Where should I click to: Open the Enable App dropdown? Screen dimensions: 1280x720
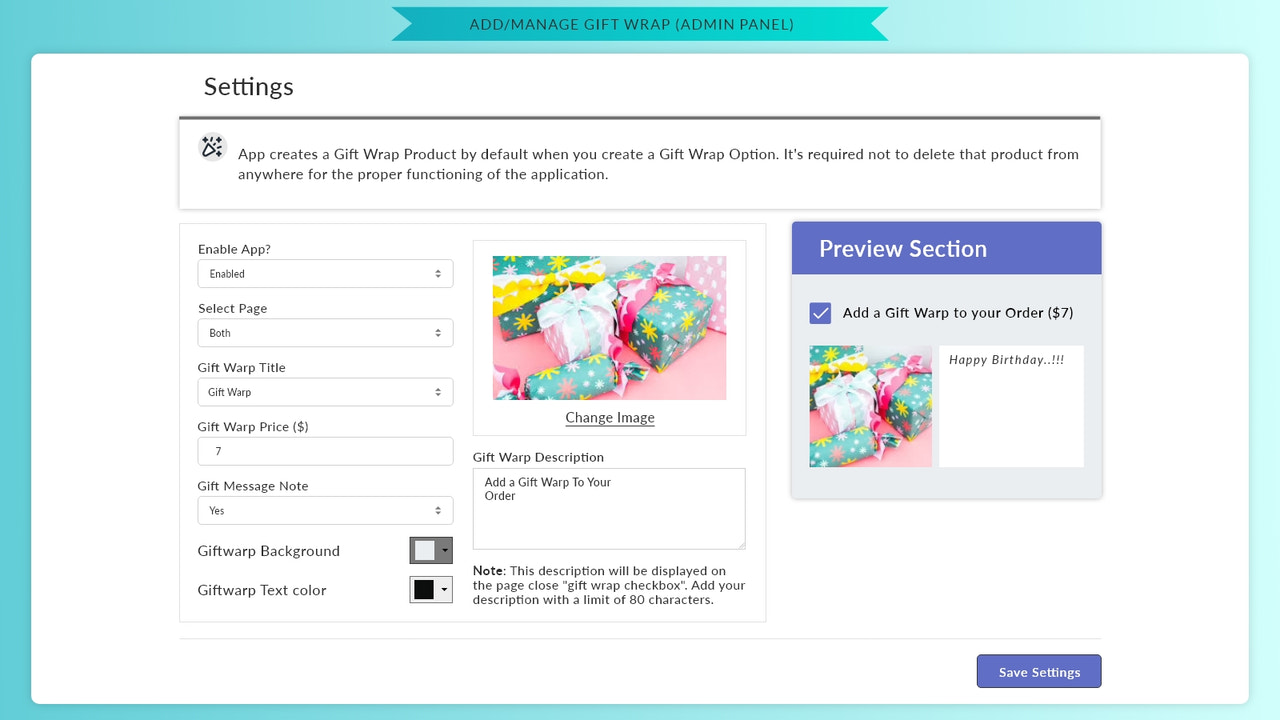click(325, 273)
